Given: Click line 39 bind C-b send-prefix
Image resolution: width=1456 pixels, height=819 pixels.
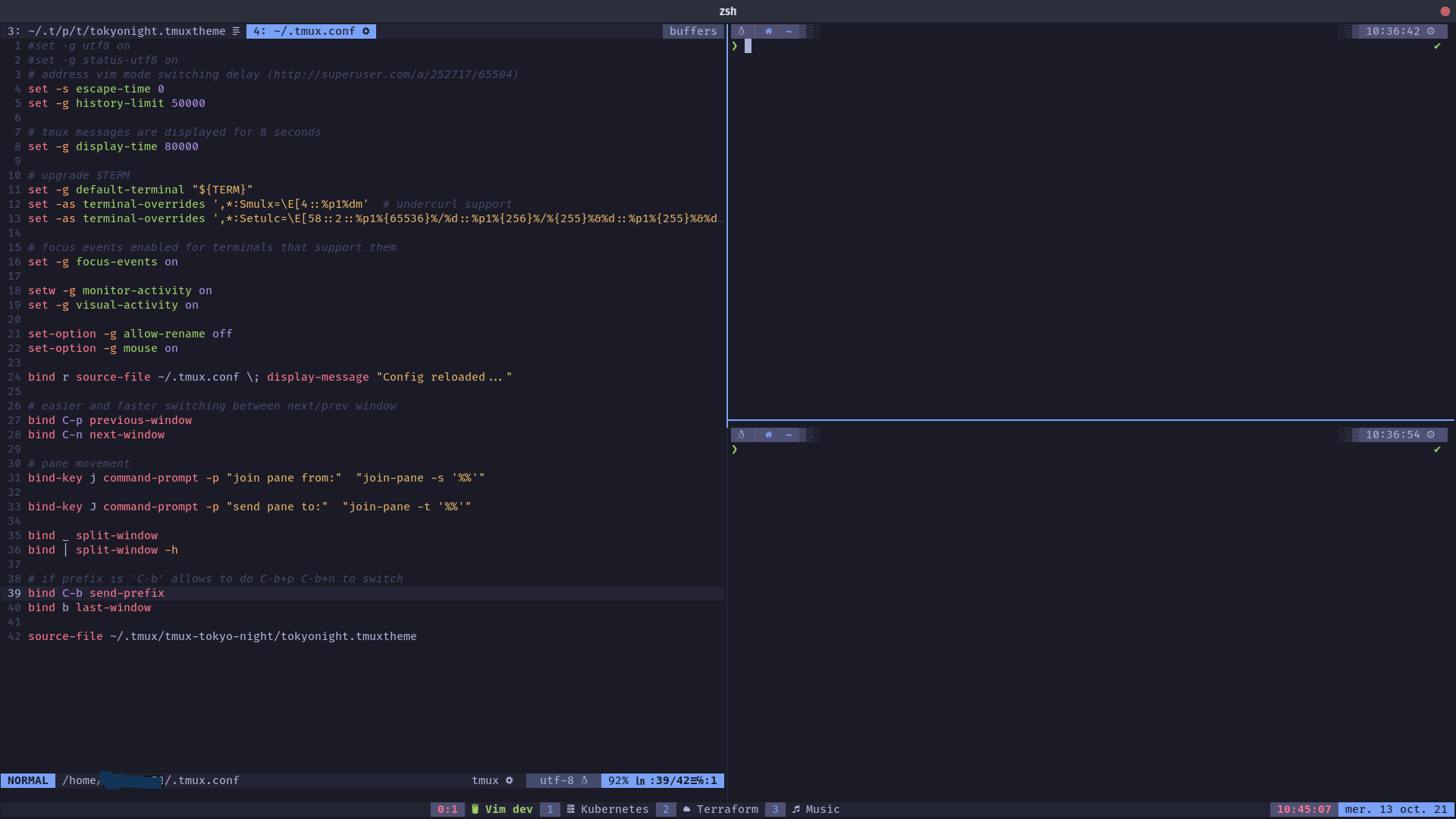Looking at the screenshot, I should pyautogui.click(x=96, y=593).
